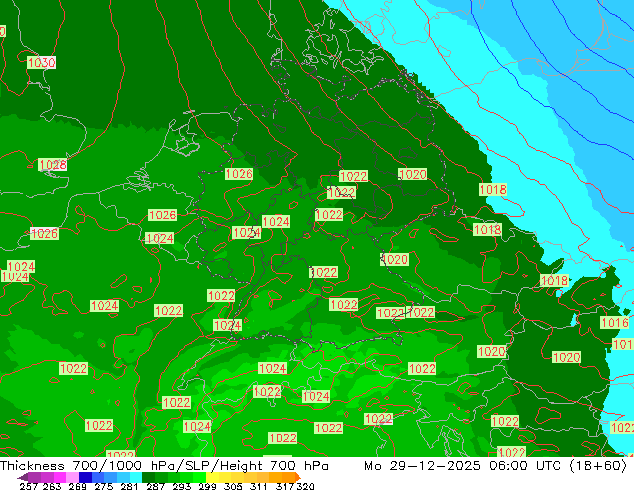Image resolution: width=634 pixels, height=490 pixels.
Task: Click the 311 legend value
Action: (x=259, y=486)
